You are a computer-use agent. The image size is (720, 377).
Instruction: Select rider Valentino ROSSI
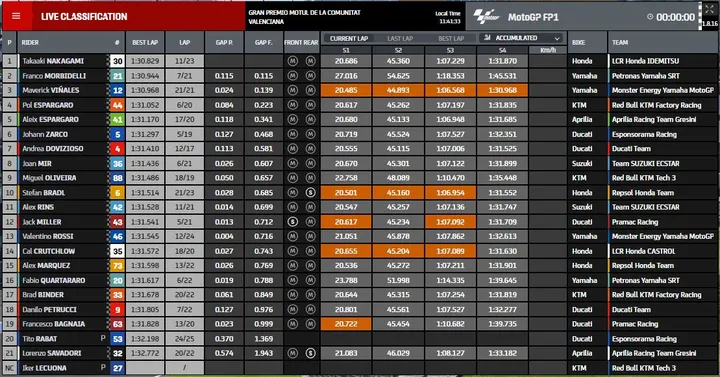click(x=47, y=236)
